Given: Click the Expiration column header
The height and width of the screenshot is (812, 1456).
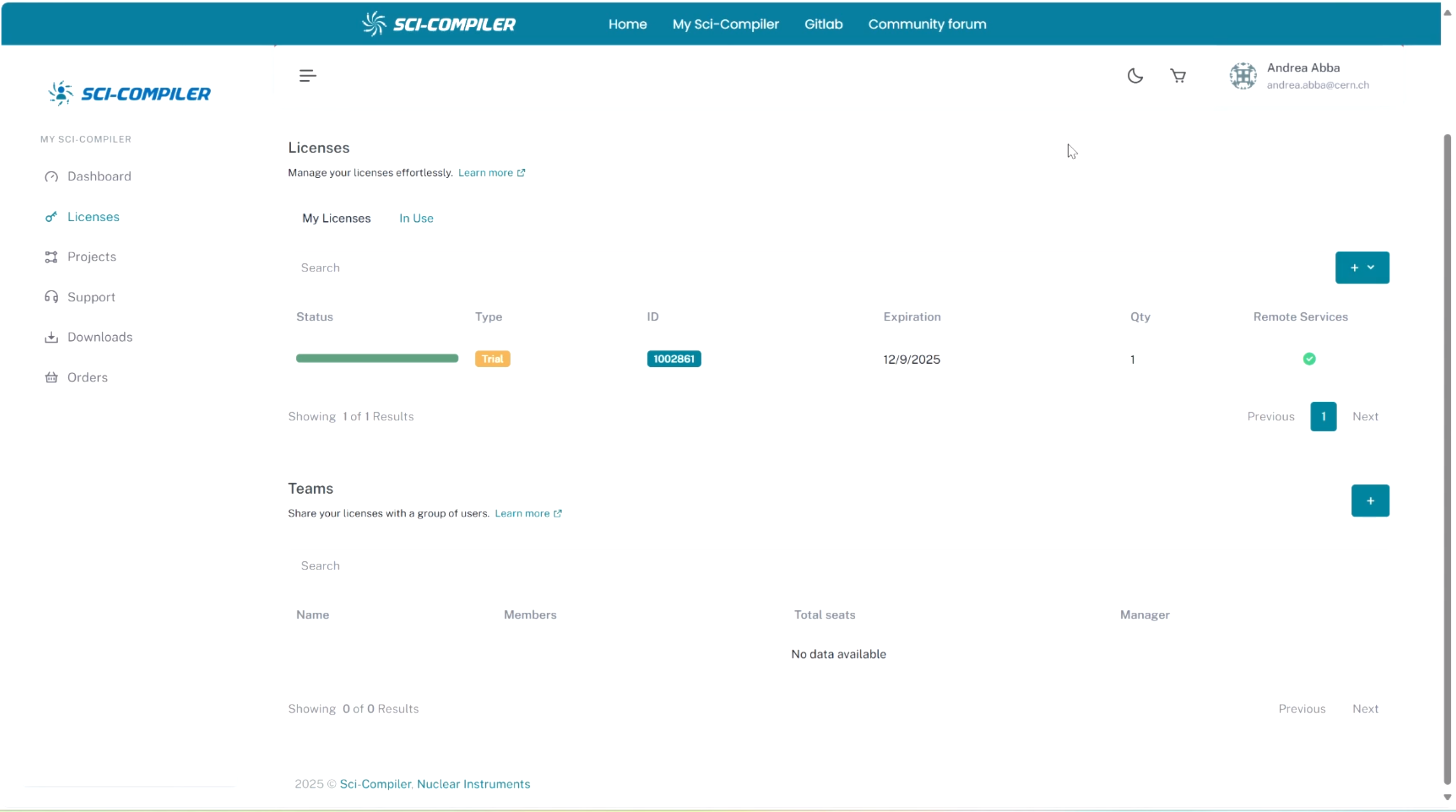Looking at the screenshot, I should click(912, 316).
